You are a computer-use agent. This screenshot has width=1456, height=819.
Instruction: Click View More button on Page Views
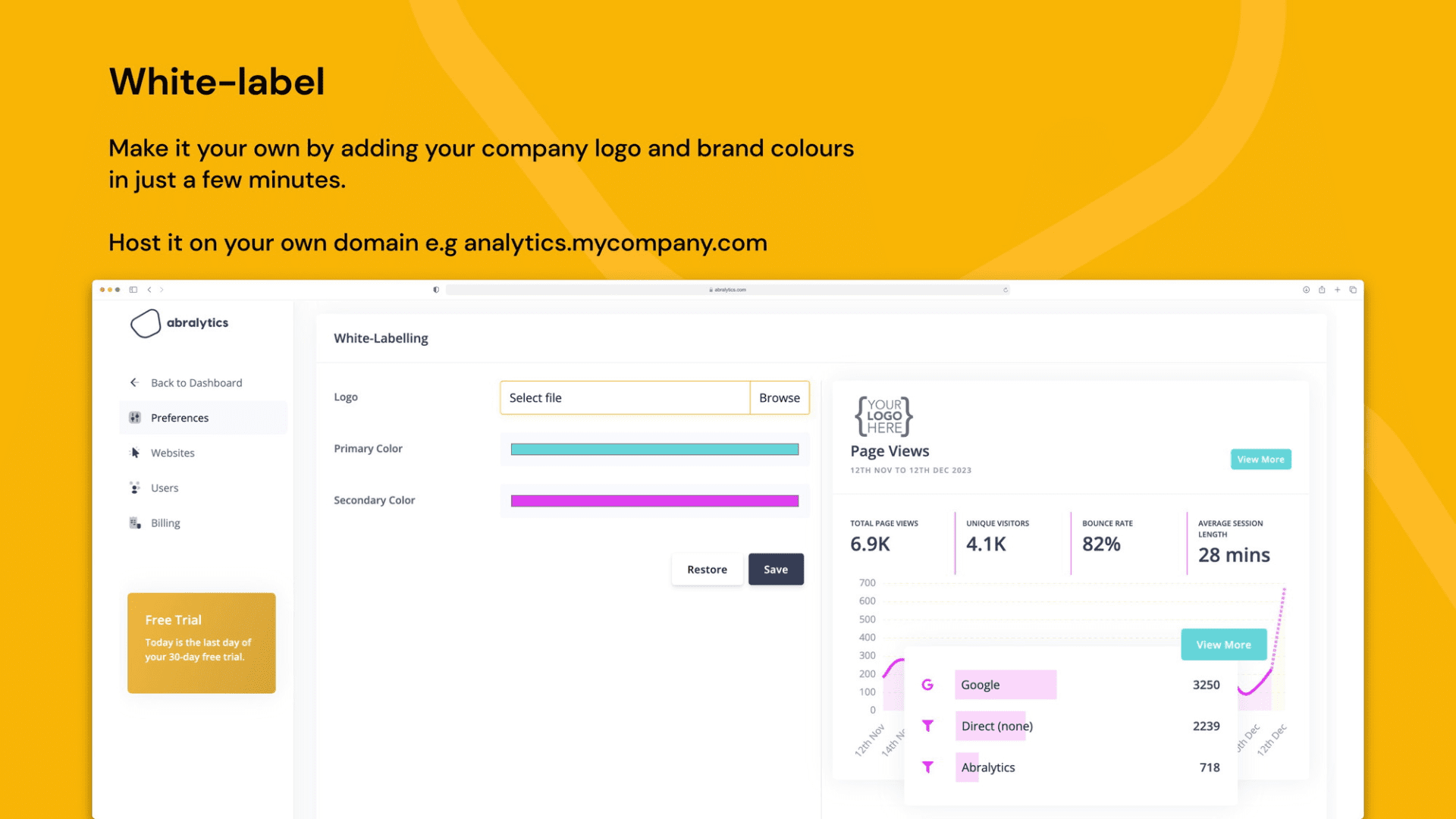coord(1260,459)
